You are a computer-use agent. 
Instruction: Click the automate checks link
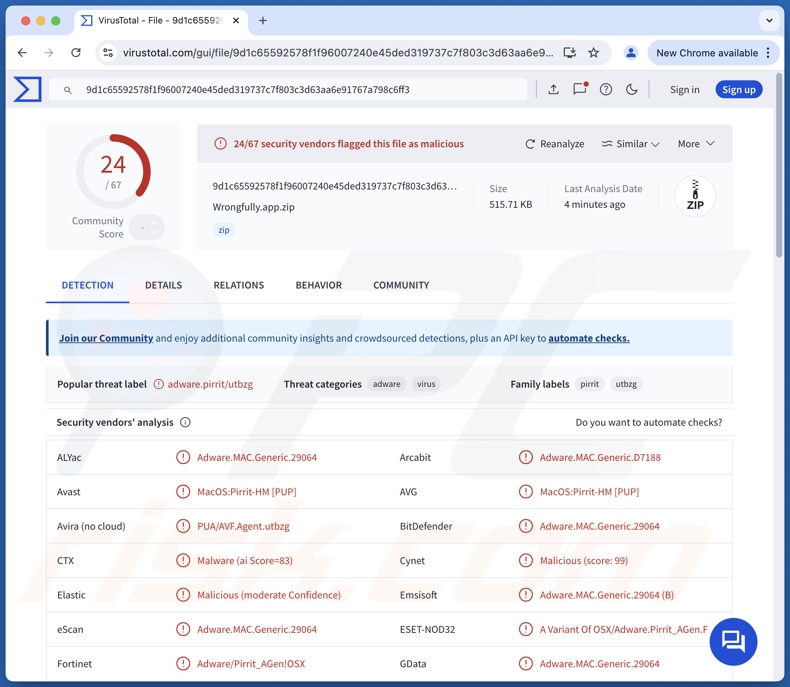[x=588, y=338]
